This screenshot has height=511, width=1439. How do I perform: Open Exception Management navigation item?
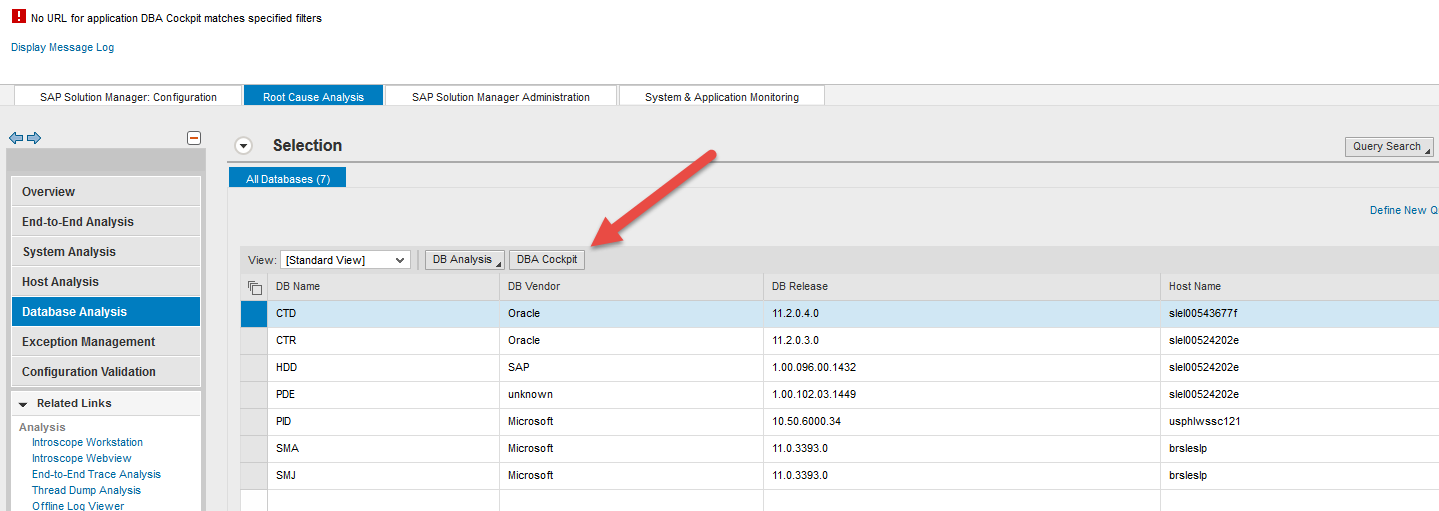coord(106,342)
